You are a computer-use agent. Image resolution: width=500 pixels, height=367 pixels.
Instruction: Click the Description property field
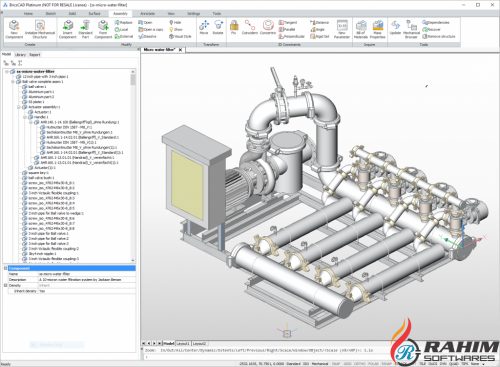(x=87, y=280)
